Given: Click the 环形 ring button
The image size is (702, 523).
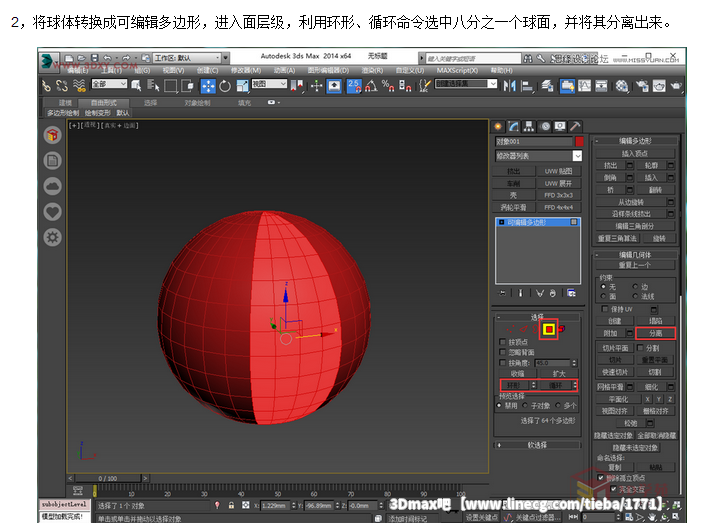Looking at the screenshot, I should coord(515,385).
